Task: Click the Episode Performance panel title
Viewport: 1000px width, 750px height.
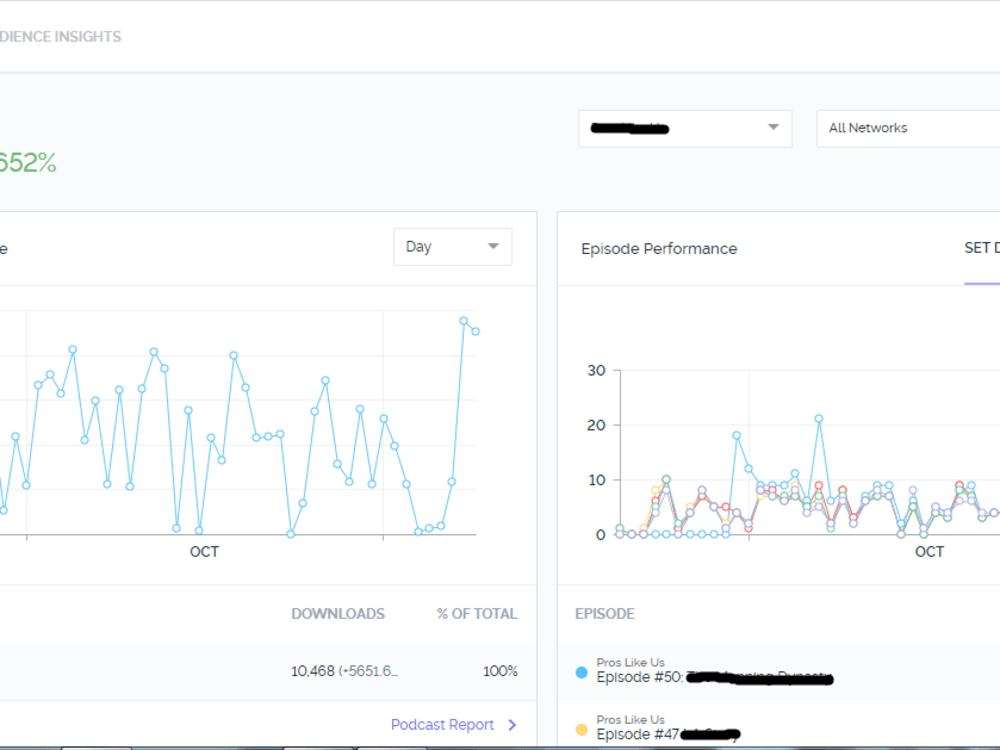Action: point(659,249)
